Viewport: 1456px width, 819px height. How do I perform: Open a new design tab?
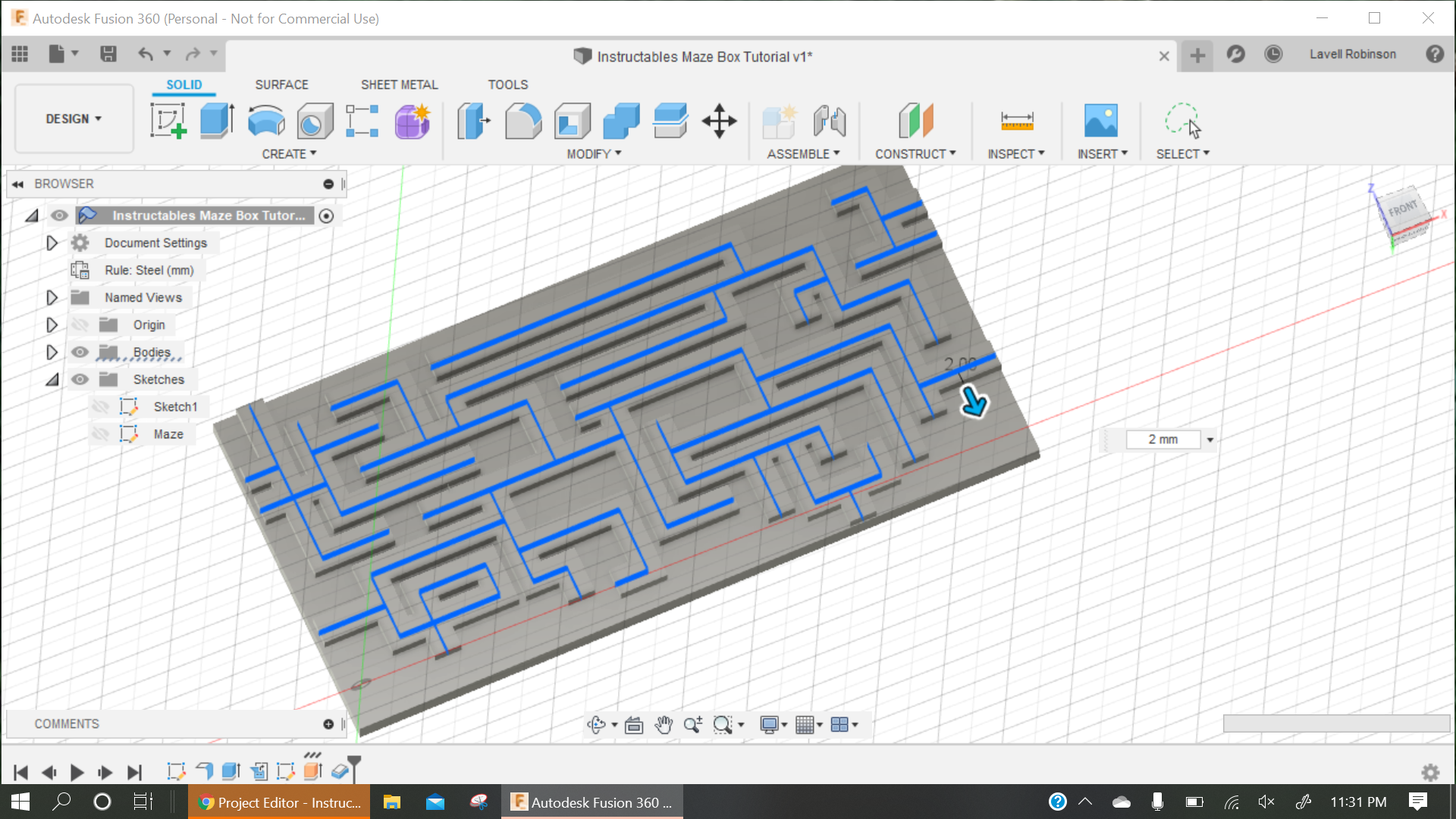[x=1197, y=55]
